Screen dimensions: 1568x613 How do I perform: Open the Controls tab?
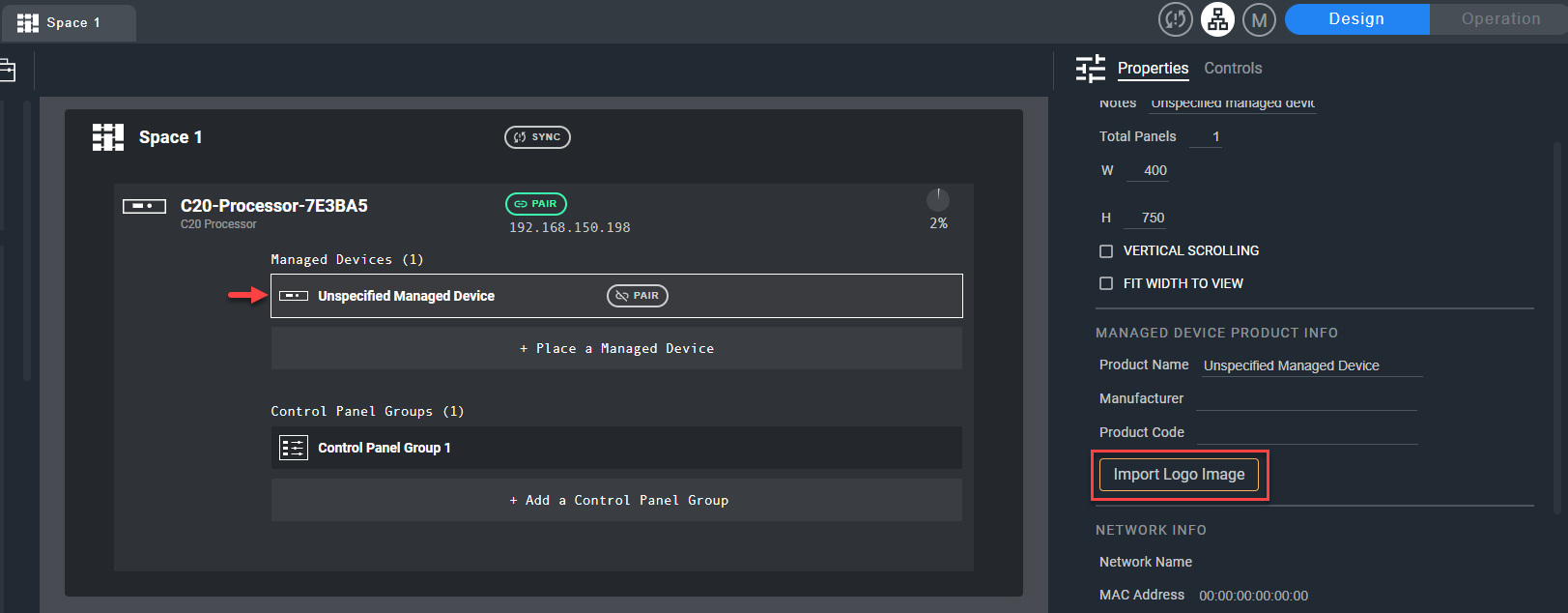pos(1233,69)
